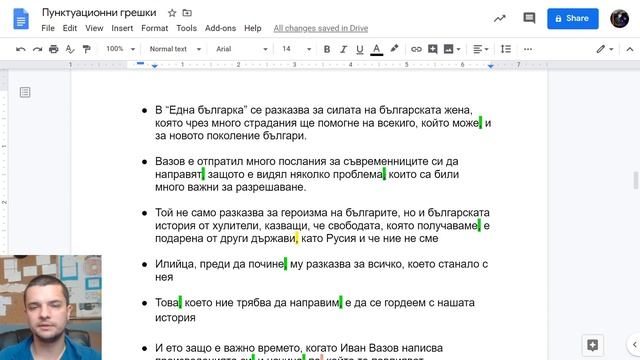Screen dimensions: 640x360
Task: Open the editing mode pencil dropdown
Action: [604, 49]
